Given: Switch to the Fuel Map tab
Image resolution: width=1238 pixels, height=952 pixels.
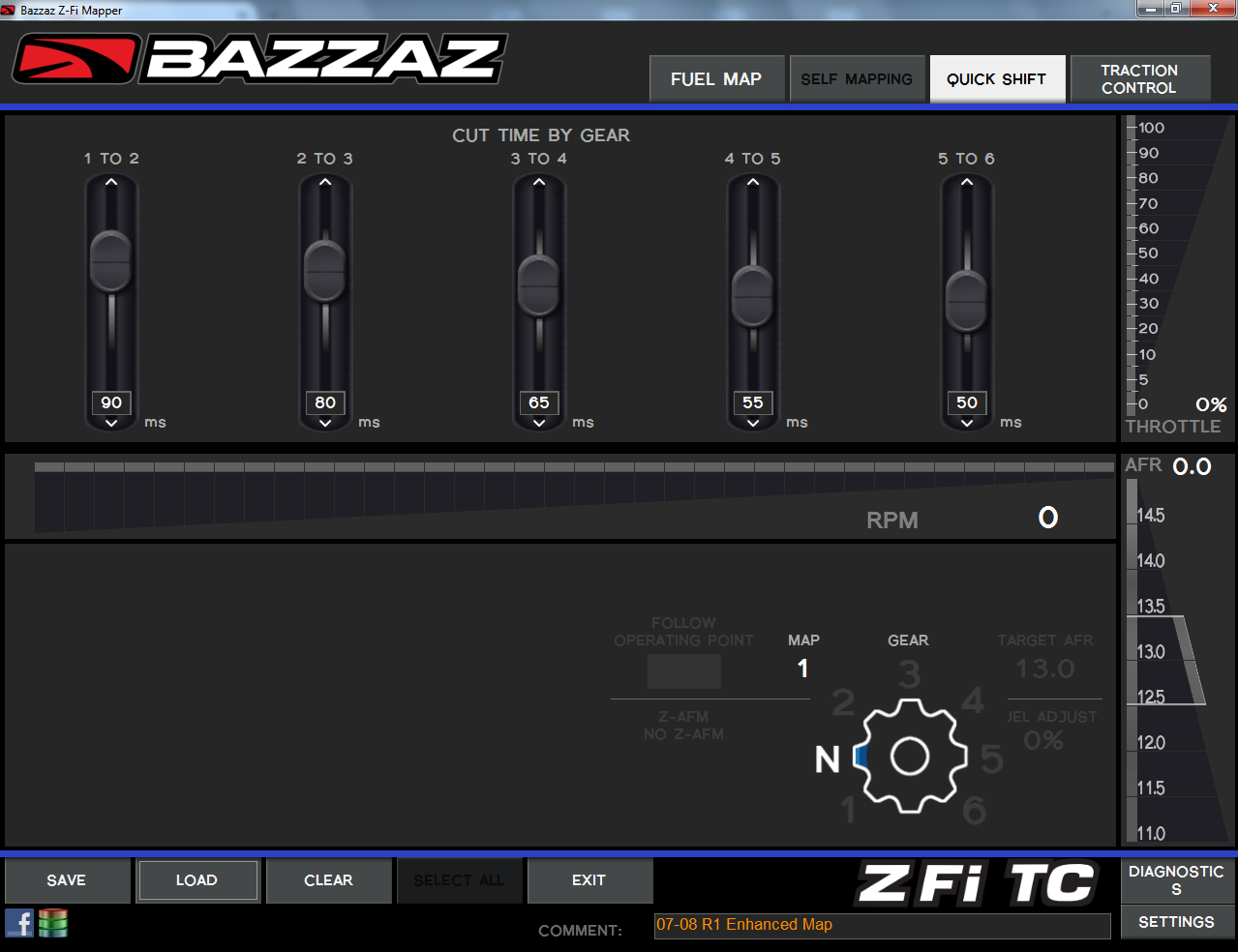Looking at the screenshot, I should [716, 79].
